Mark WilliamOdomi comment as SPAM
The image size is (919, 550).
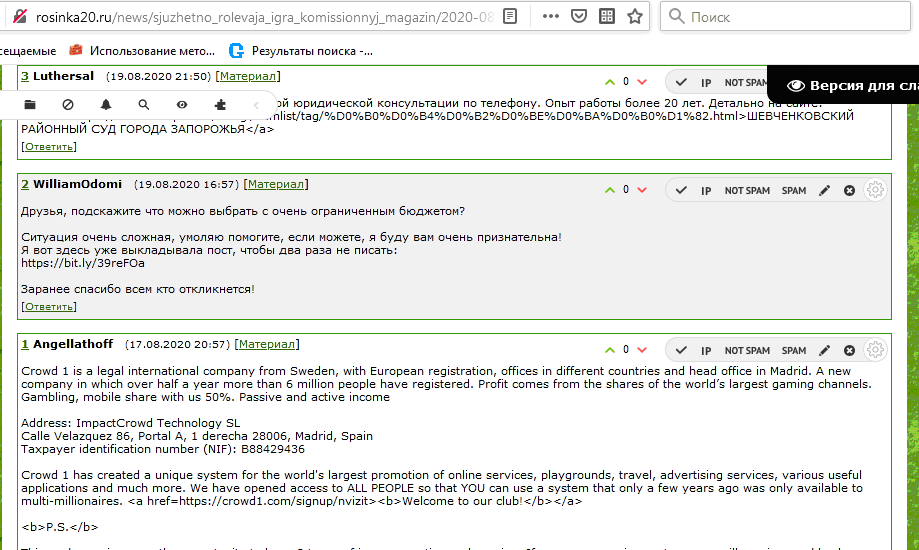click(794, 191)
